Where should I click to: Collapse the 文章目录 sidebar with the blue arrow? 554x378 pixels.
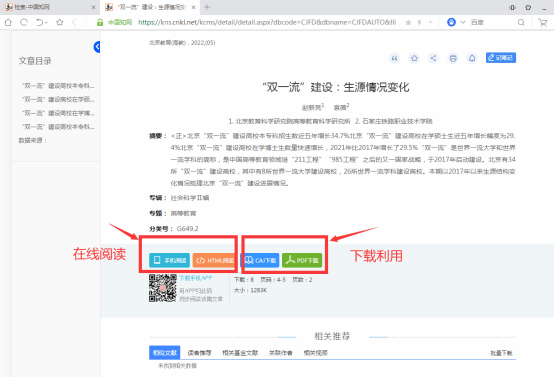[97, 47]
